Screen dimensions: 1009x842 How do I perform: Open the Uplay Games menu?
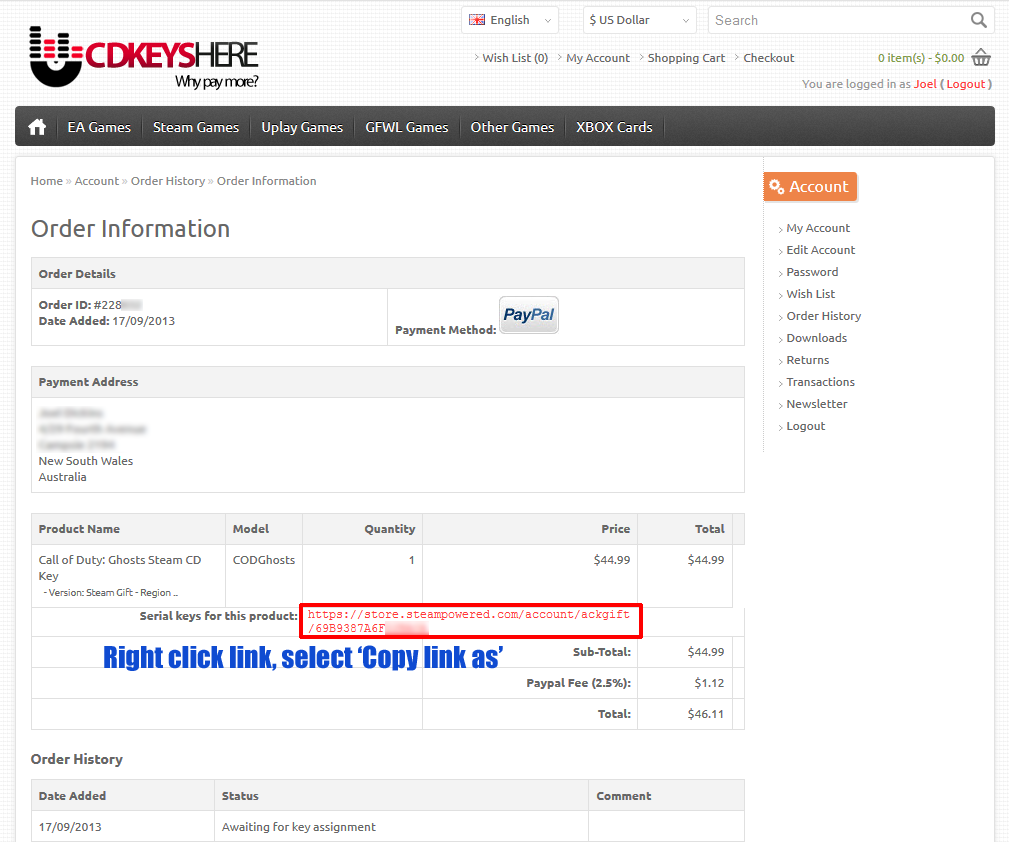pyautogui.click(x=302, y=127)
